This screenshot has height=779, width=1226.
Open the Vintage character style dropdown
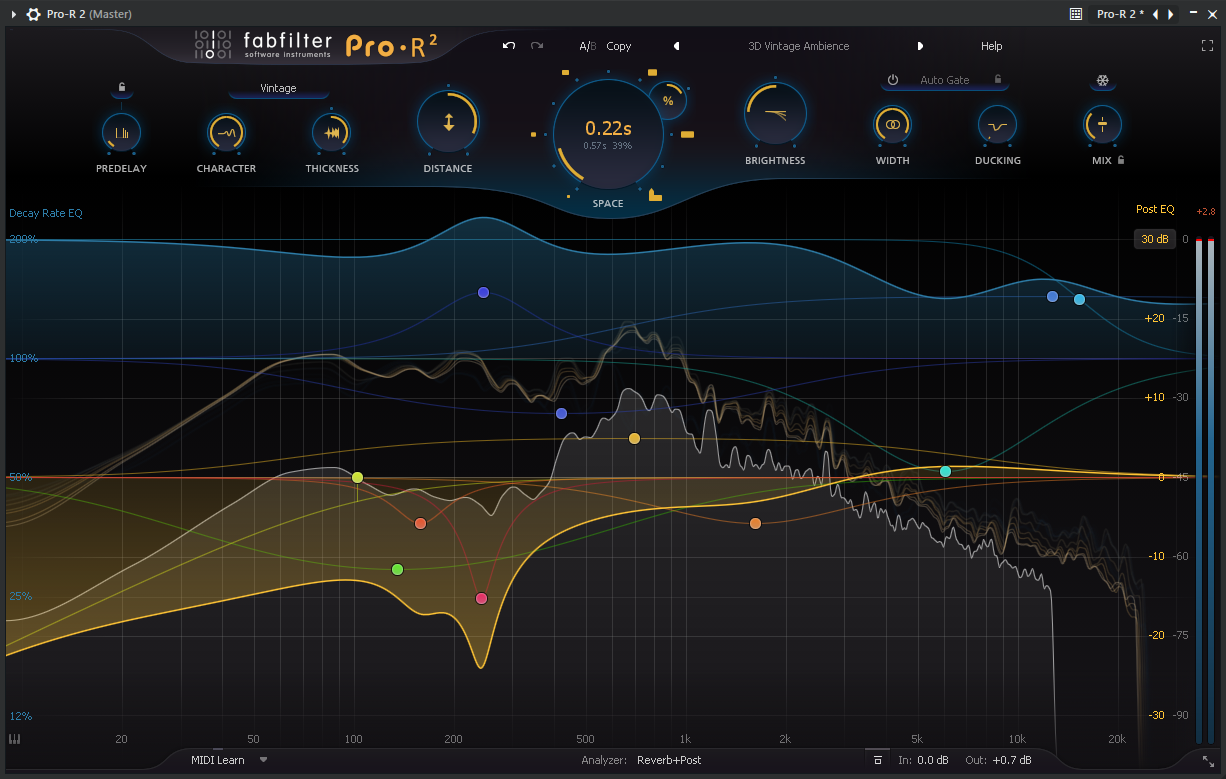(278, 88)
